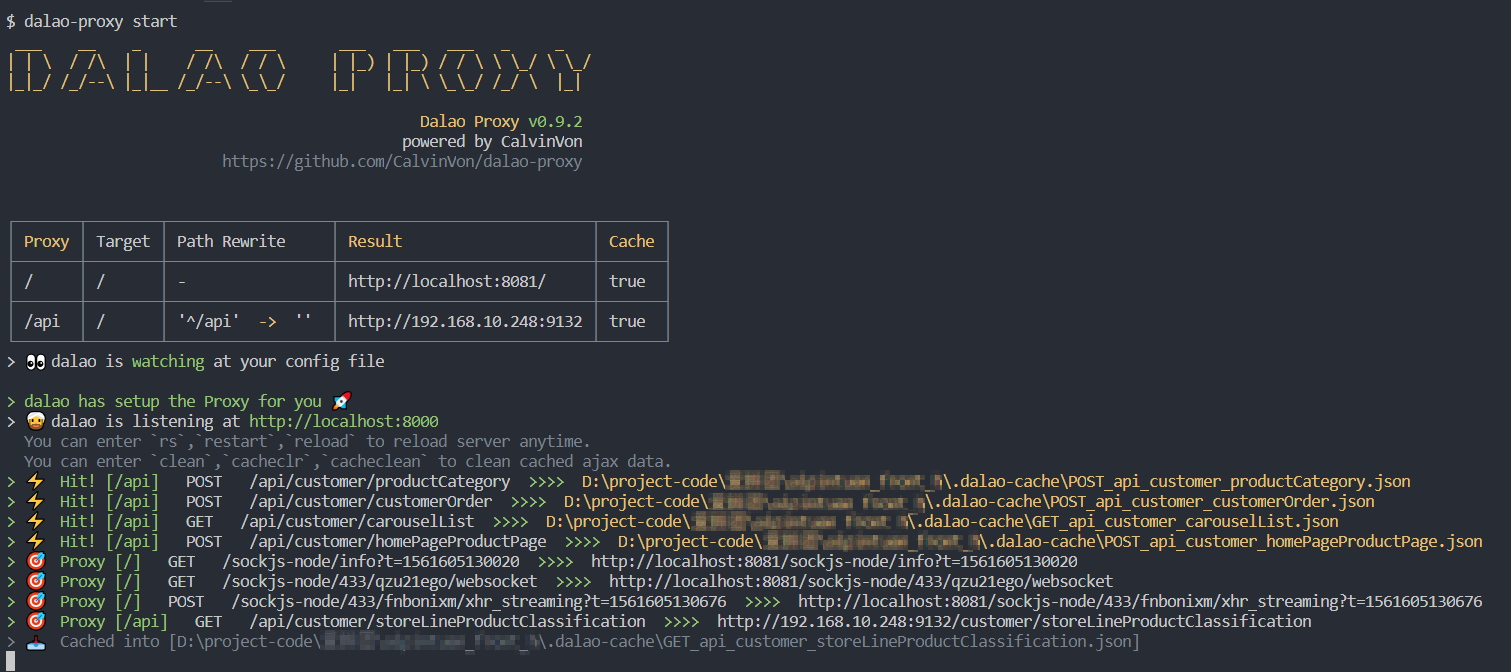1511x672 pixels.
Task: Click the http://localhost:8081/sockjs-node/info target URL
Action: click(x=834, y=561)
